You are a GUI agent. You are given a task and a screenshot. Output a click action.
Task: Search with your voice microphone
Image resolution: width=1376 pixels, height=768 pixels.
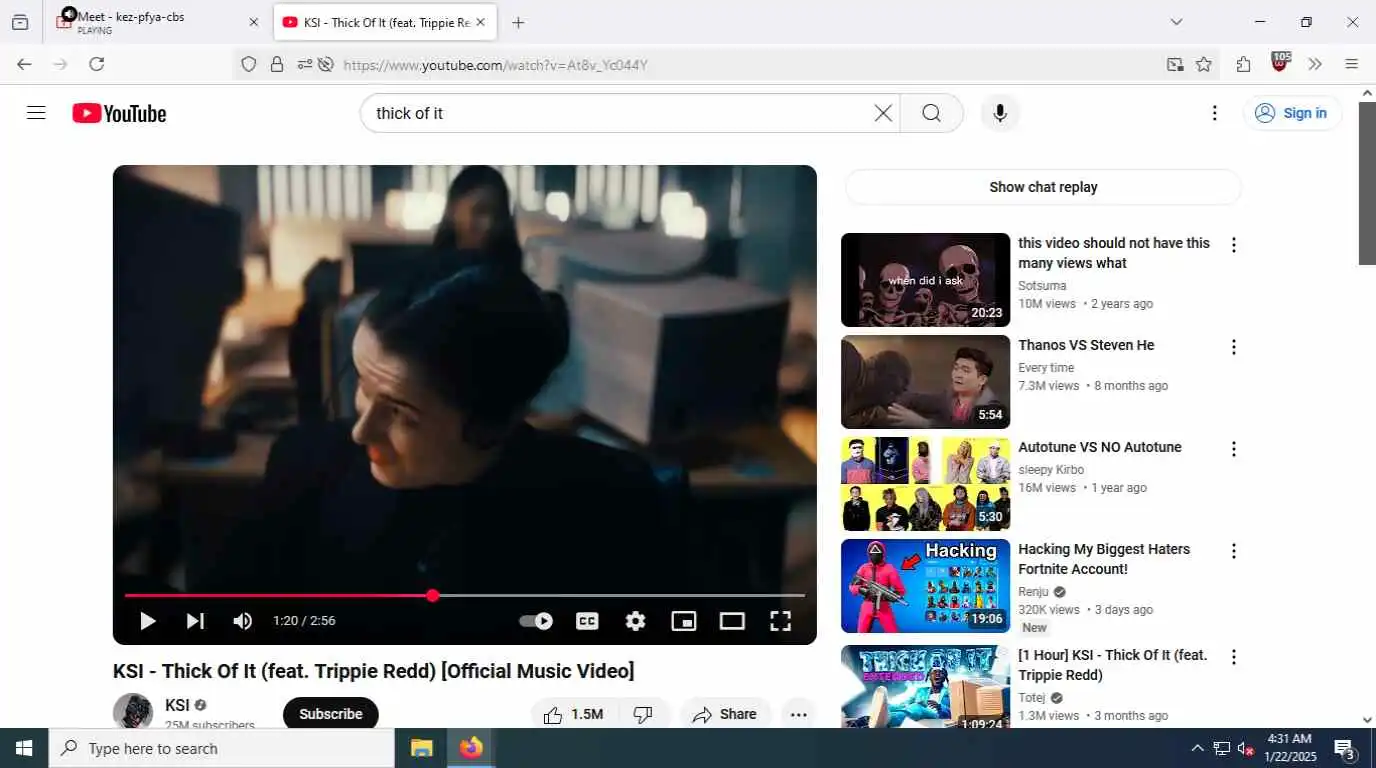tap(999, 113)
